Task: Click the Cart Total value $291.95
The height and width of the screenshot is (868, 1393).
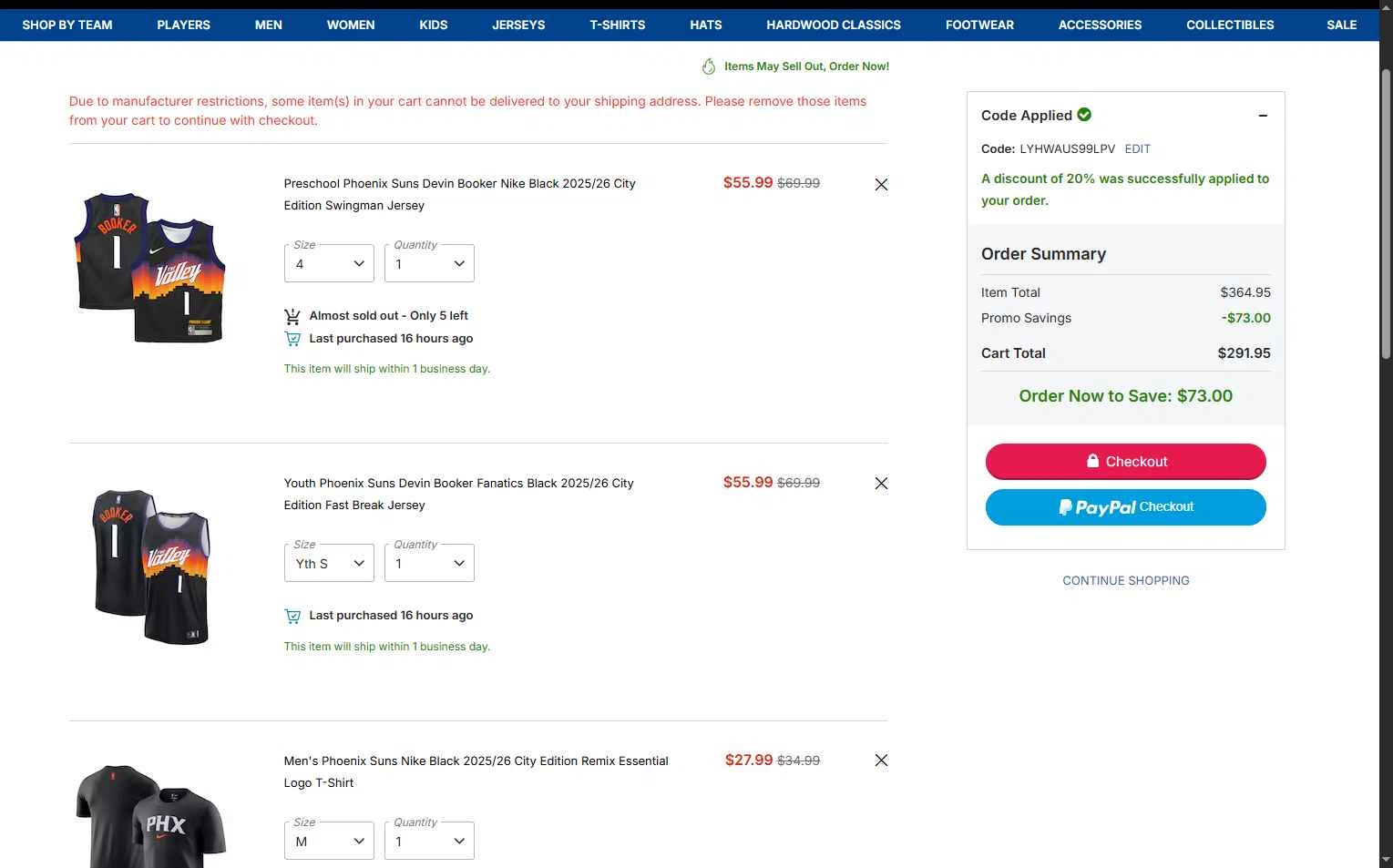Action: (x=1244, y=353)
